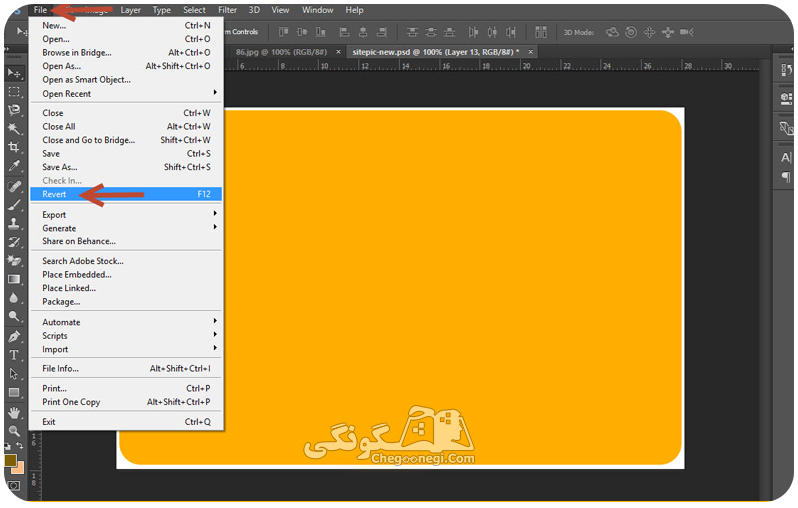Select the Gradient tool

coord(14,279)
